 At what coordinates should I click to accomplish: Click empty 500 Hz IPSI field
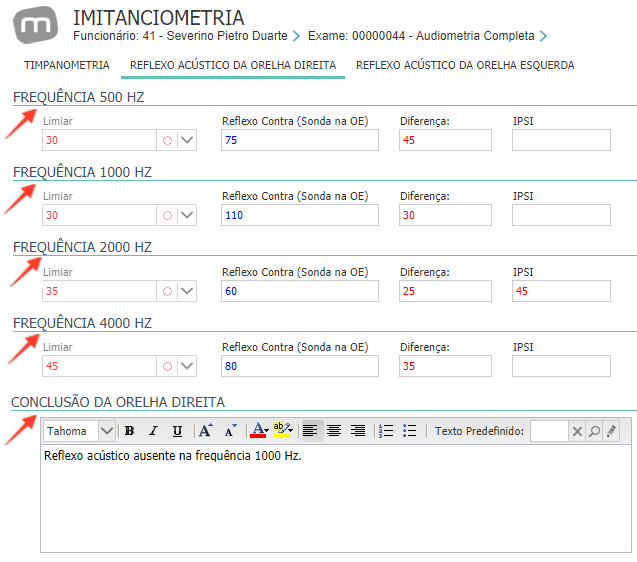pos(561,140)
